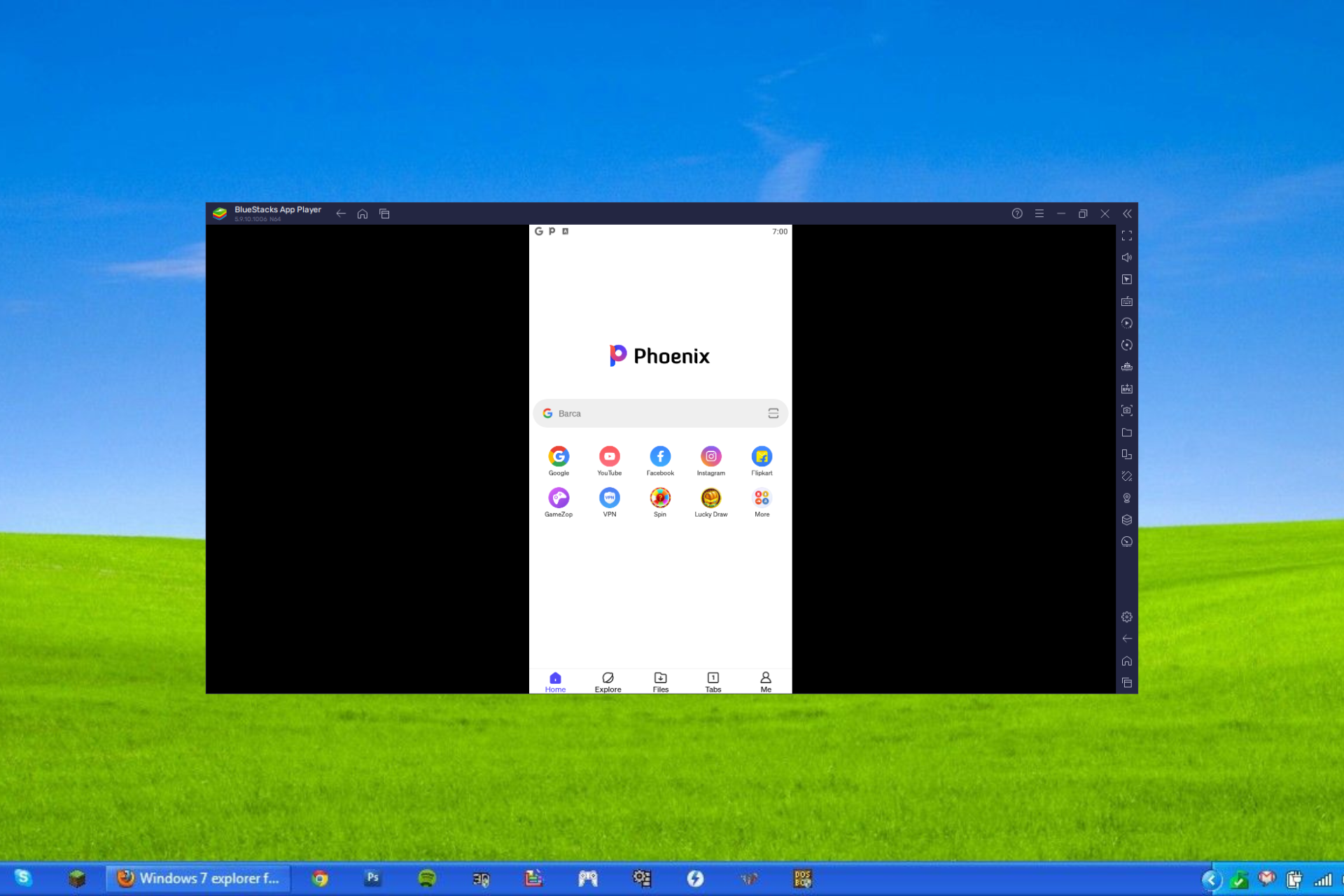
Task: Open BlueStacks hamburger menu
Action: 1039,213
